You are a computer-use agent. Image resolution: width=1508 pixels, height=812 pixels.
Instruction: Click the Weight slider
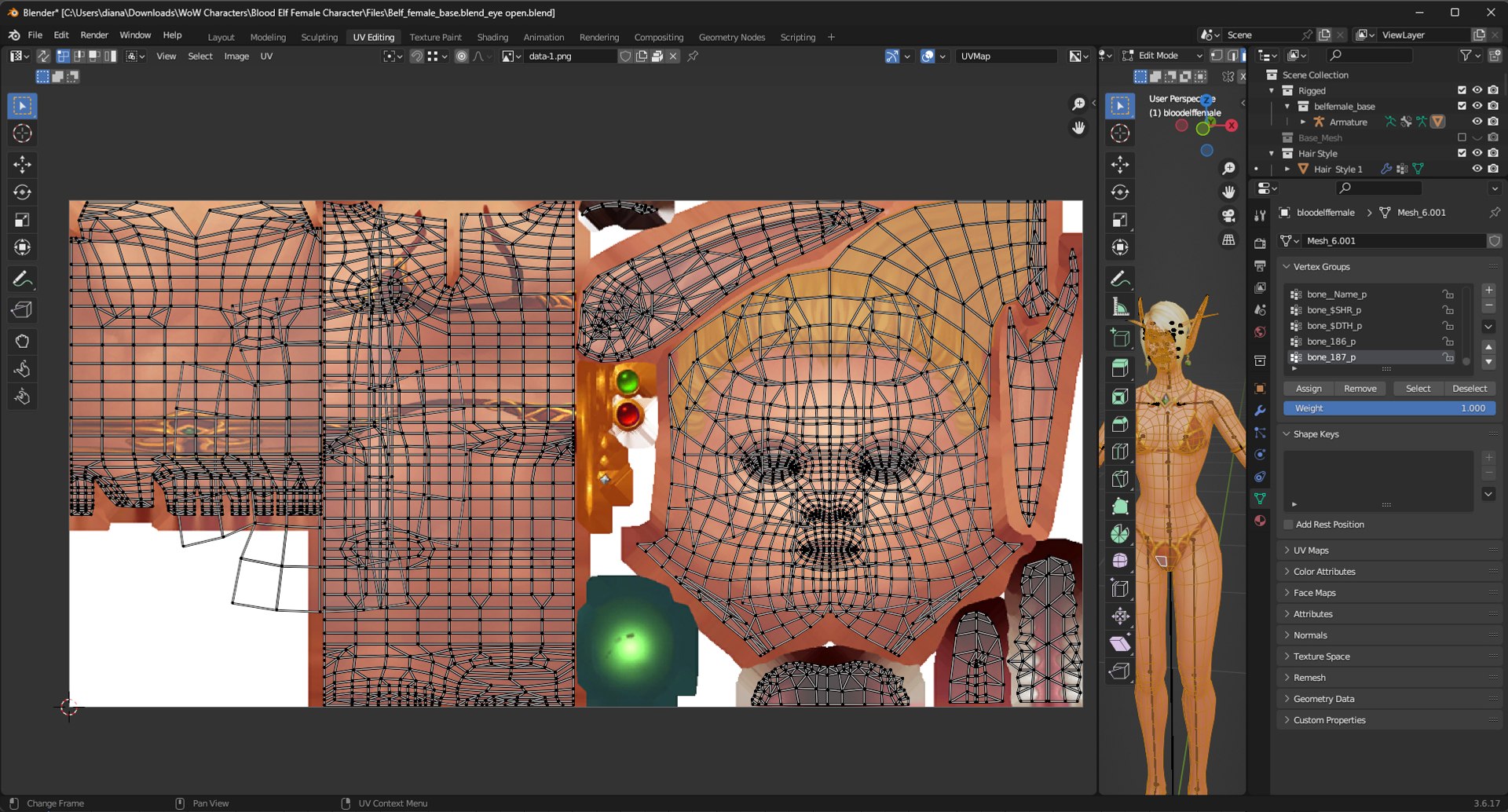click(x=1389, y=408)
